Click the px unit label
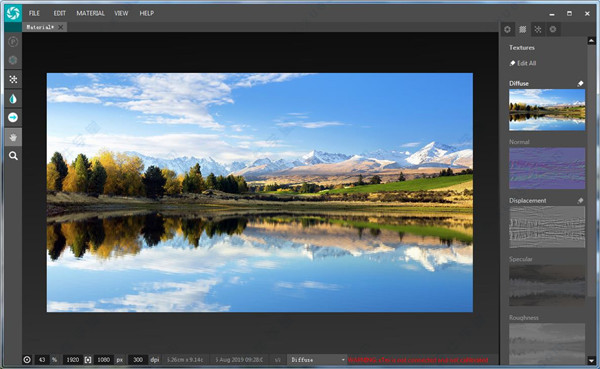 click(120, 360)
